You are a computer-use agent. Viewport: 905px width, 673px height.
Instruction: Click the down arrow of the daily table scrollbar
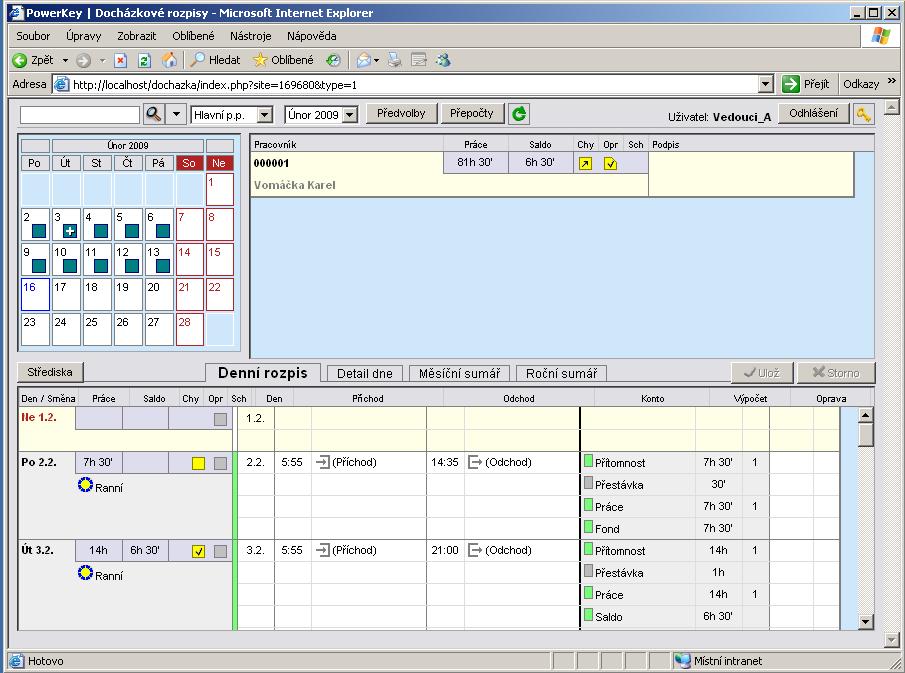865,622
